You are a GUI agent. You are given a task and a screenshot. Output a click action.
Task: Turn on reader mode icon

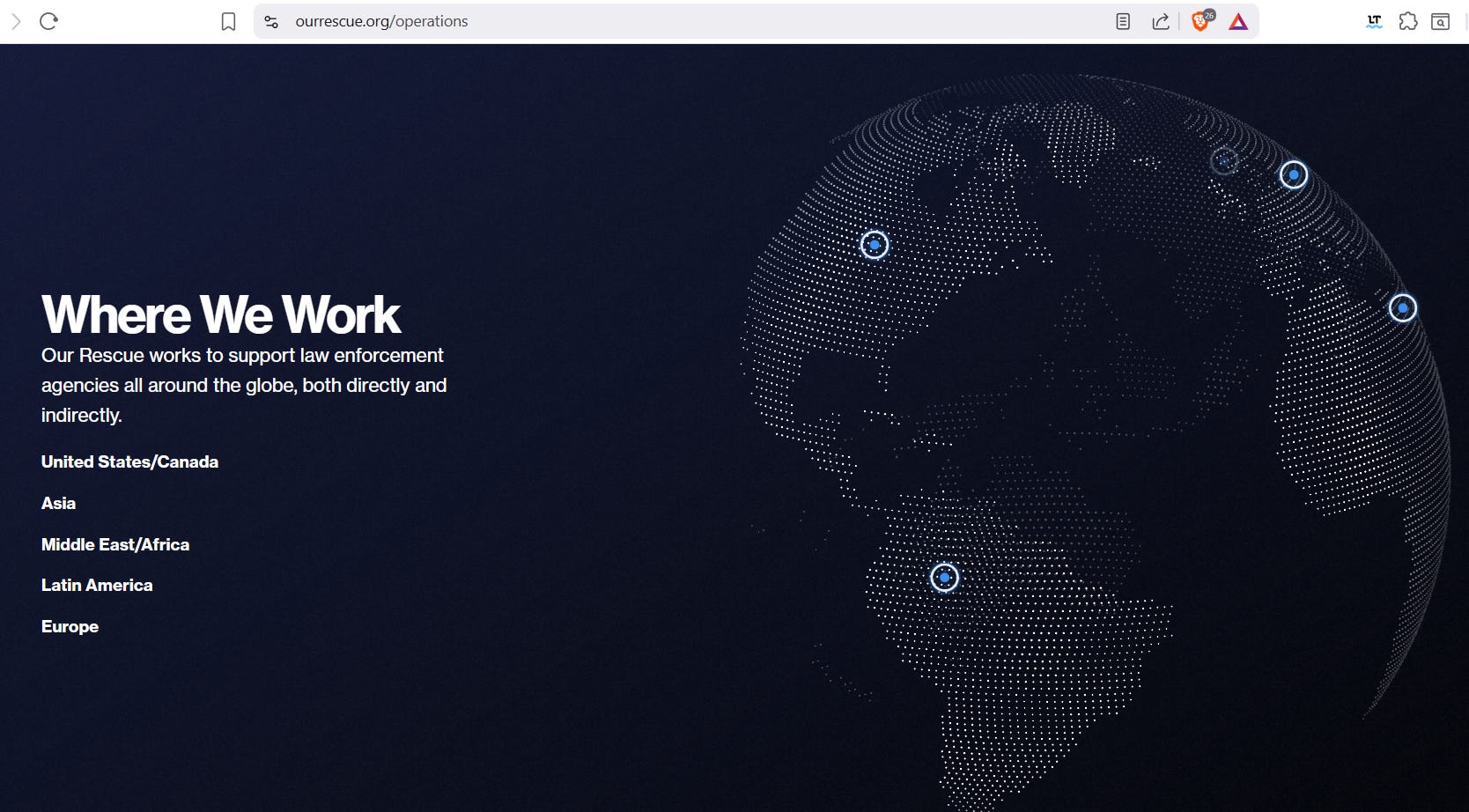(1123, 21)
